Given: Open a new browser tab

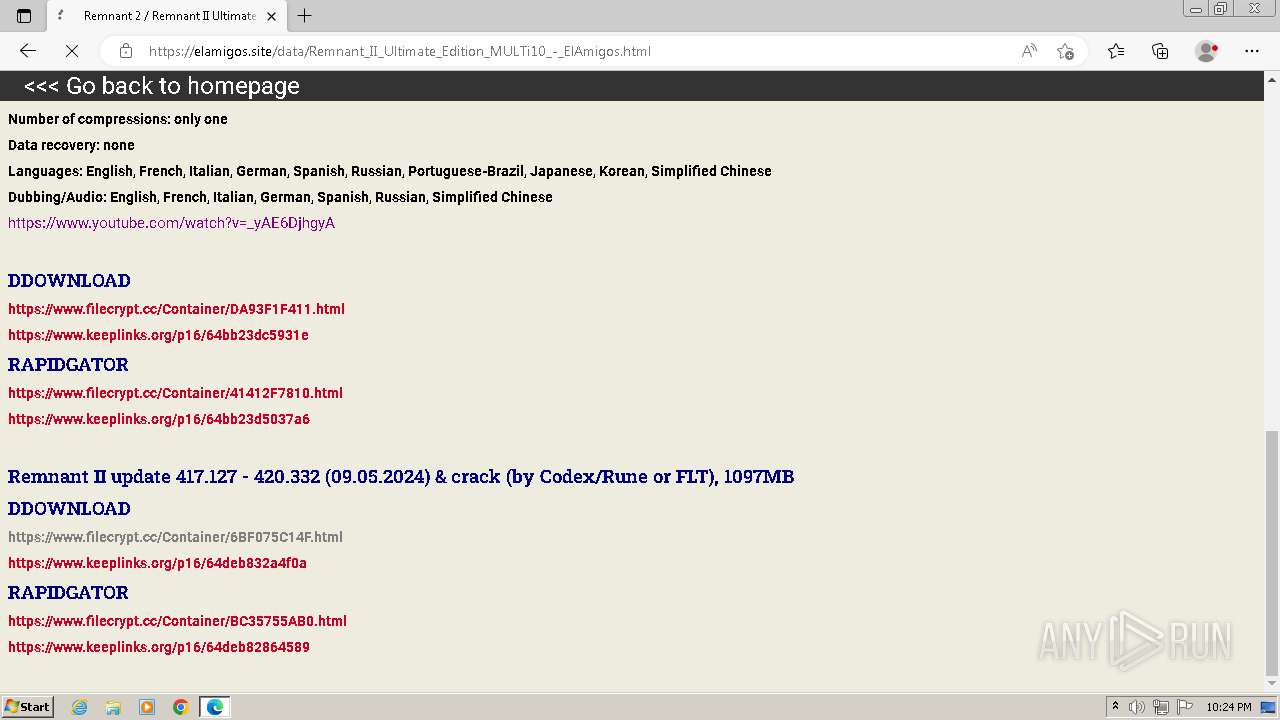Looking at the screenshot, I should [x=305, y=16].
